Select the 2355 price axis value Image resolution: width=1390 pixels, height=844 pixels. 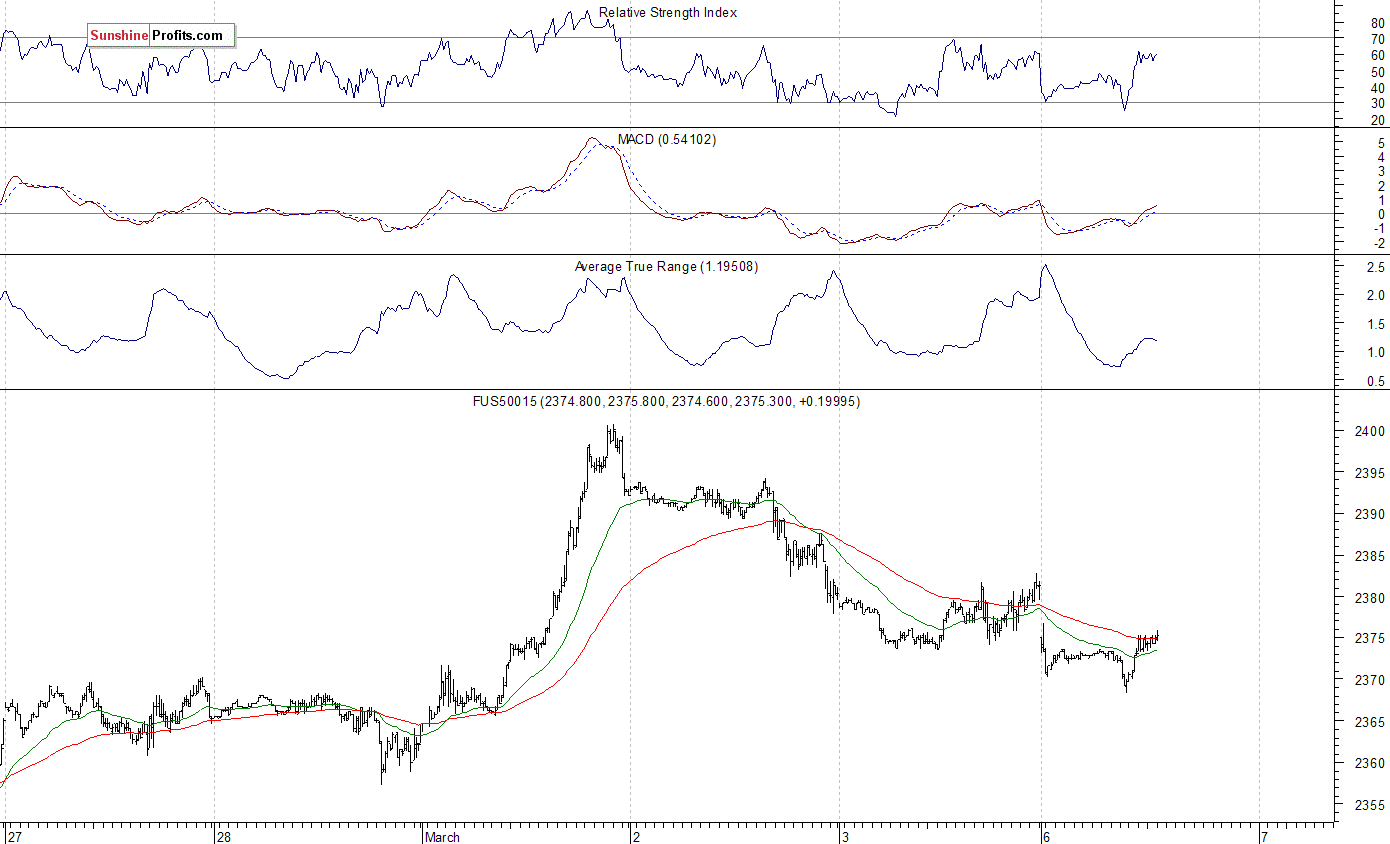coord(1371,805)
